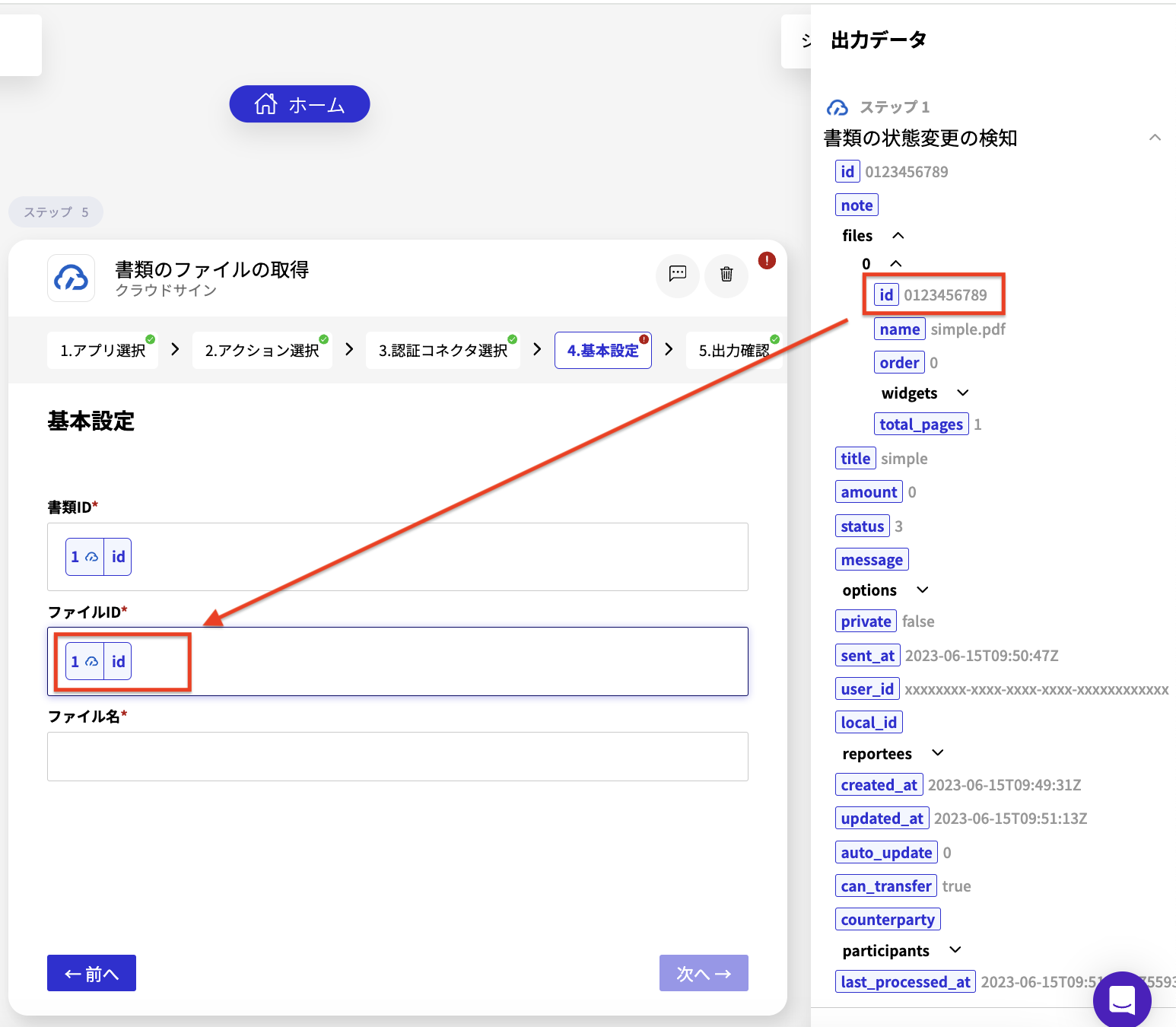The height and width of the screenshot is (1027, 1176).
Task: Select the local_id output tag
Action: tap(869, 723)
